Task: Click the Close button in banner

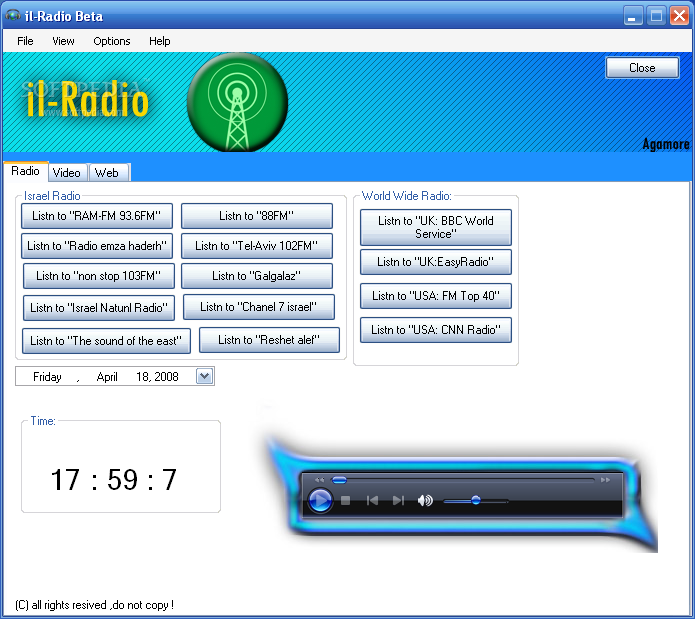Action: tap(642, 68)
